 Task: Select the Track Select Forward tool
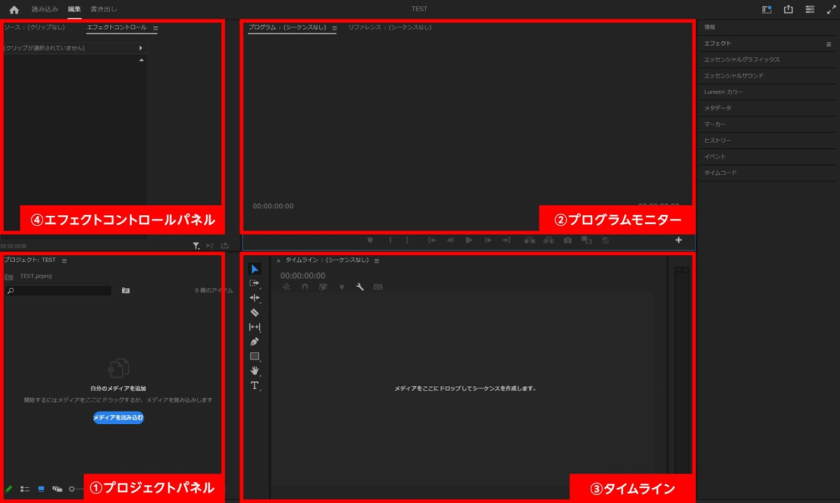tap(254, 283)
